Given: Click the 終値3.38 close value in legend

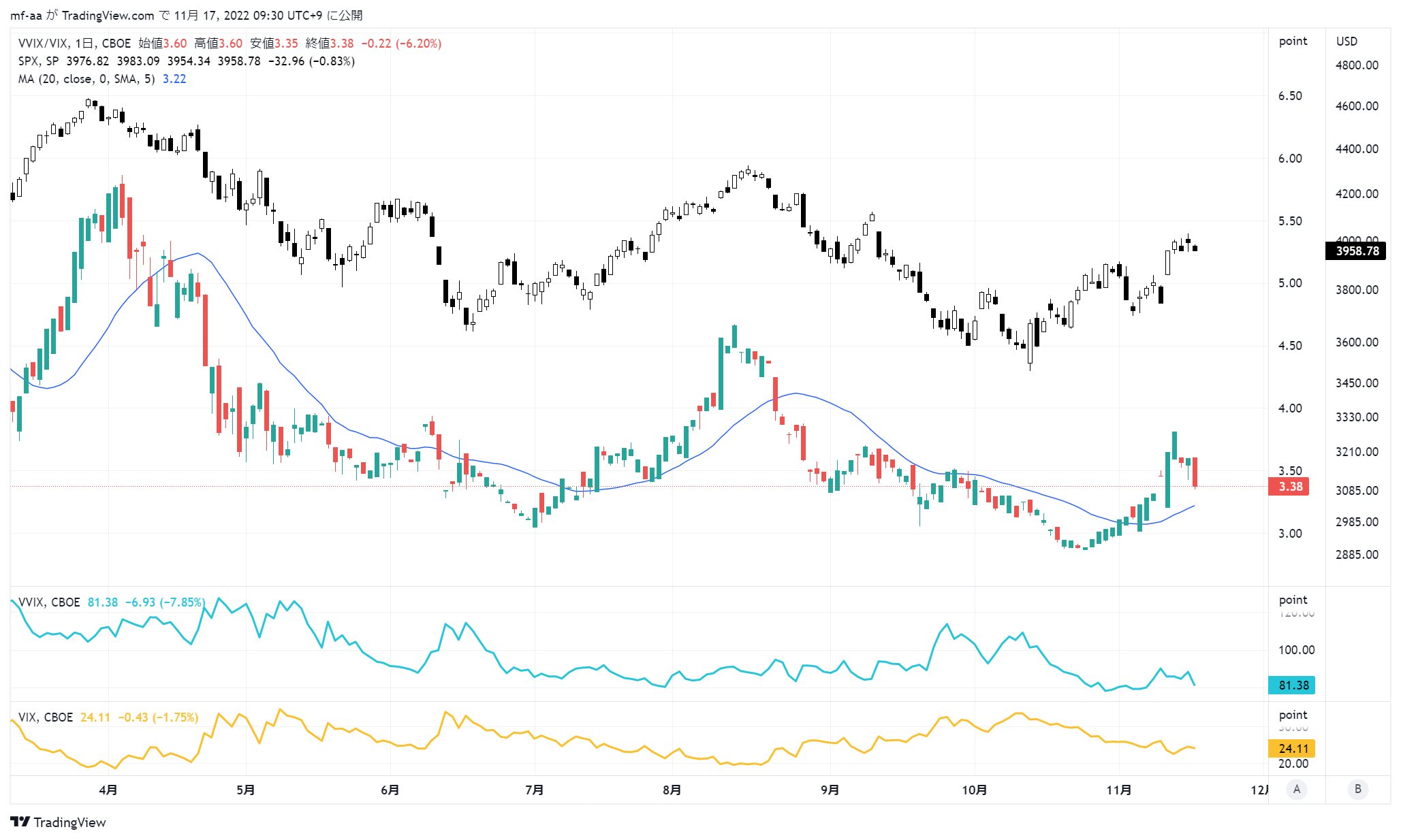Looking at the screenshot, I should point(330,43).
